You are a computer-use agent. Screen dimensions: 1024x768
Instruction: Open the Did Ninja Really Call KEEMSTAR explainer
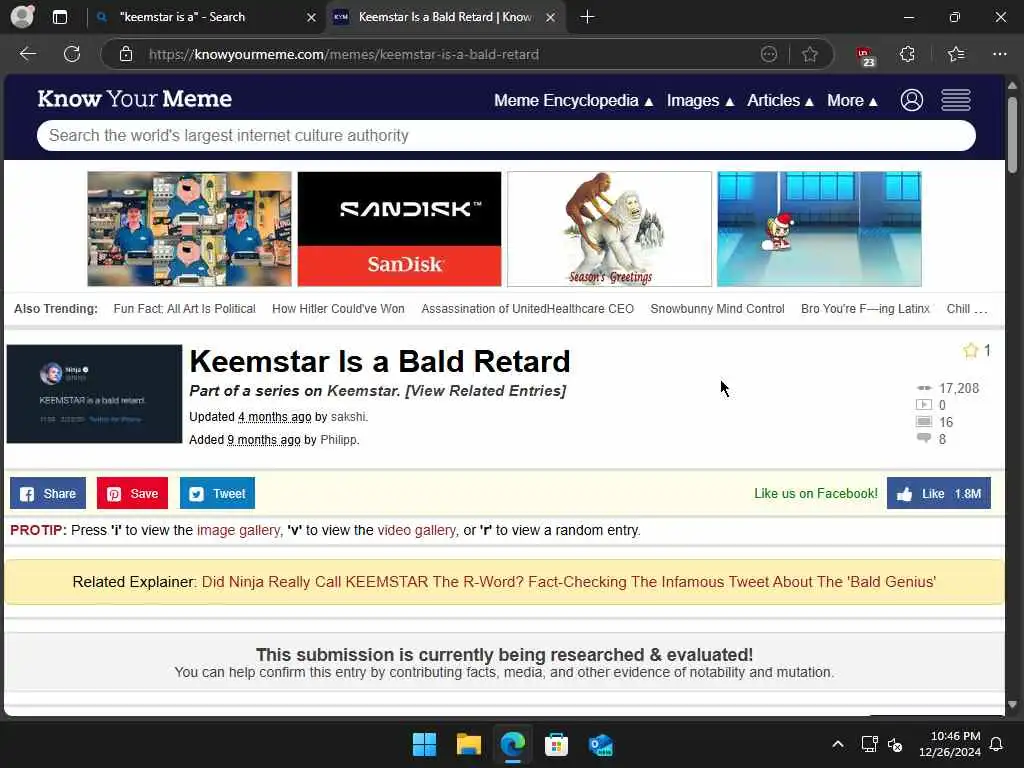(569, 582)
